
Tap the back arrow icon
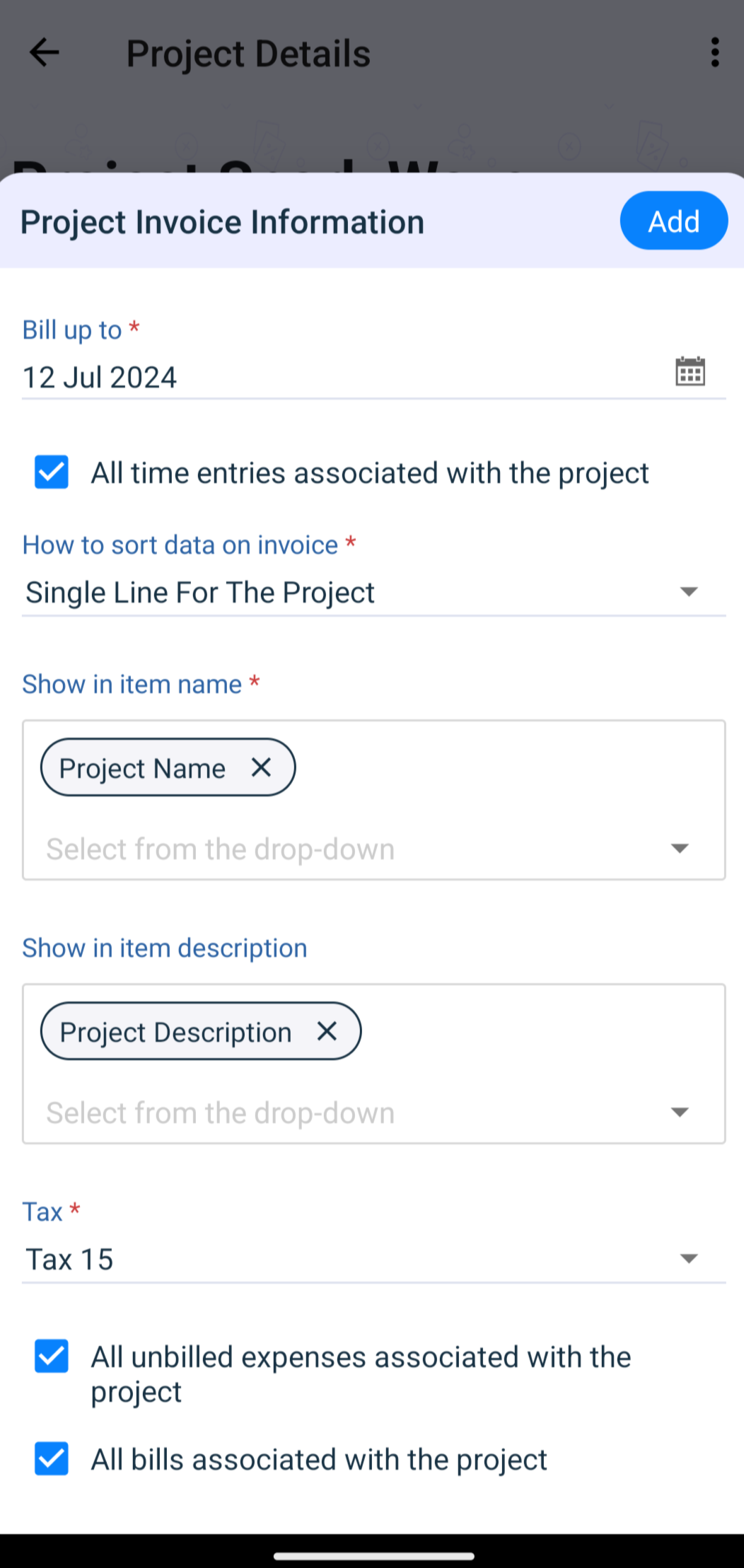44,53
